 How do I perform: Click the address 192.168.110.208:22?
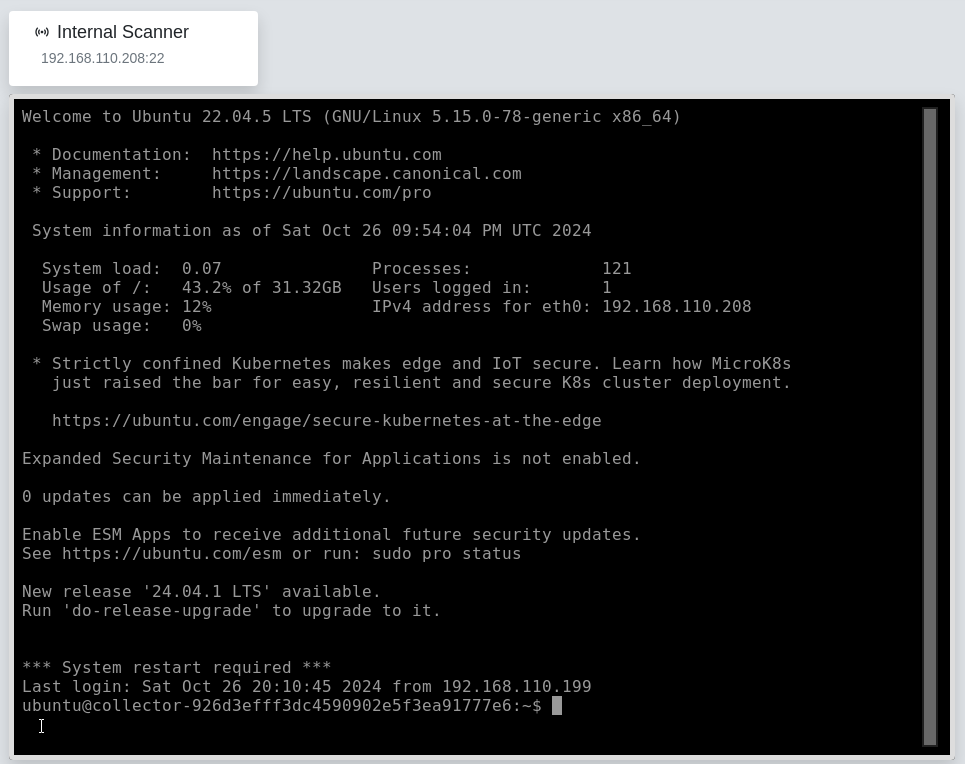(102, 58)
